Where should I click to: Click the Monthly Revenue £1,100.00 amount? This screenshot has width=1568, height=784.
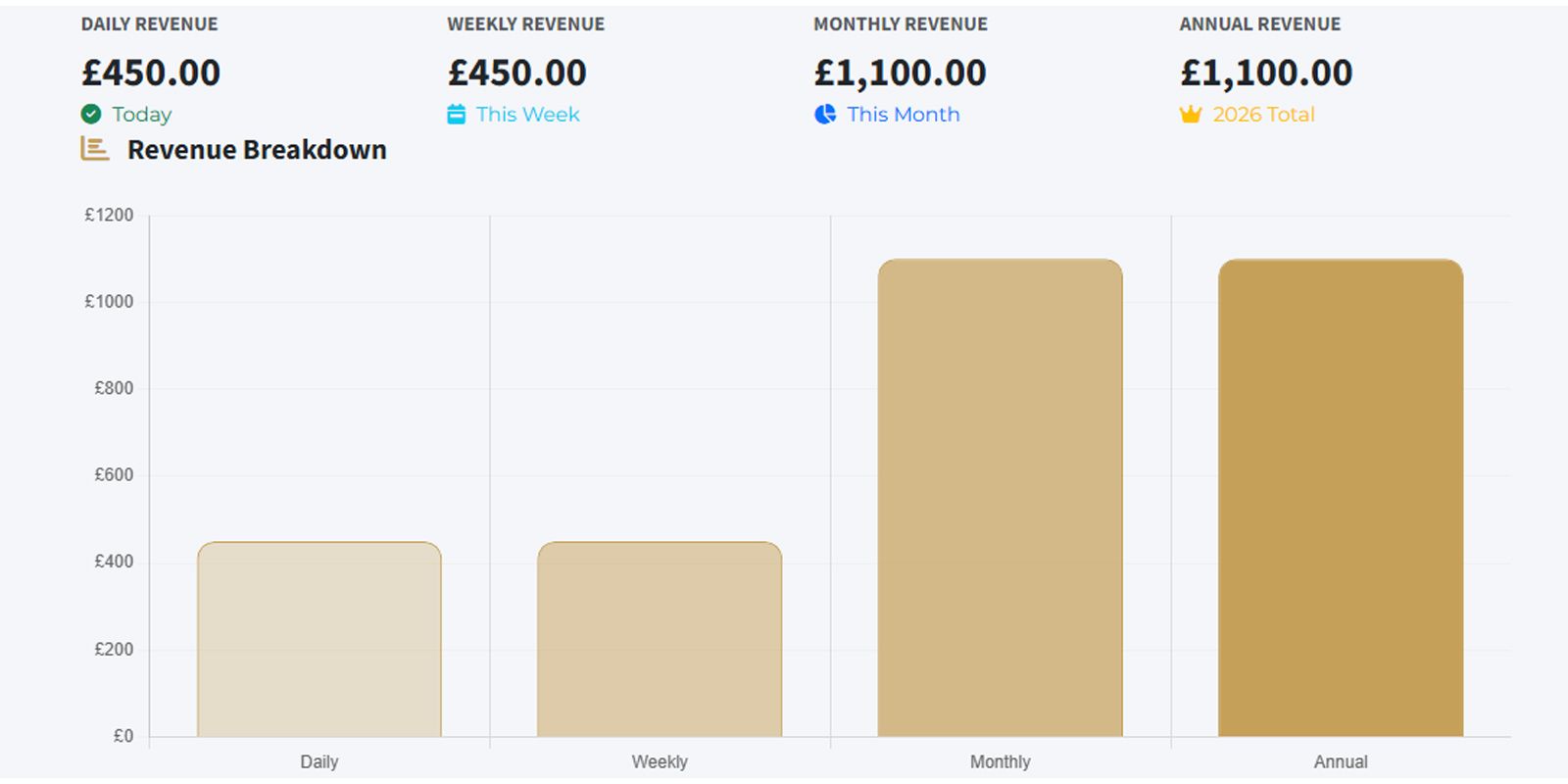tap(900, 73)
